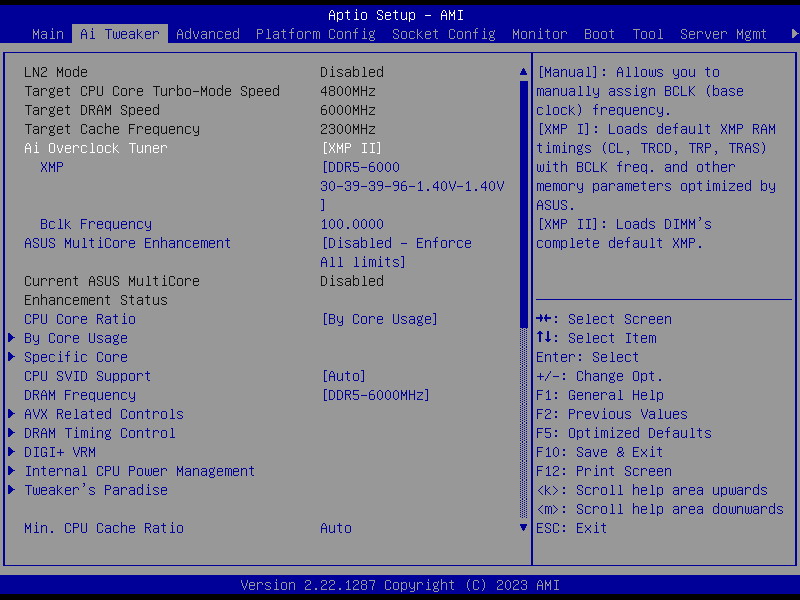Click the ESC: Exit hint

(x=571, y=528)
